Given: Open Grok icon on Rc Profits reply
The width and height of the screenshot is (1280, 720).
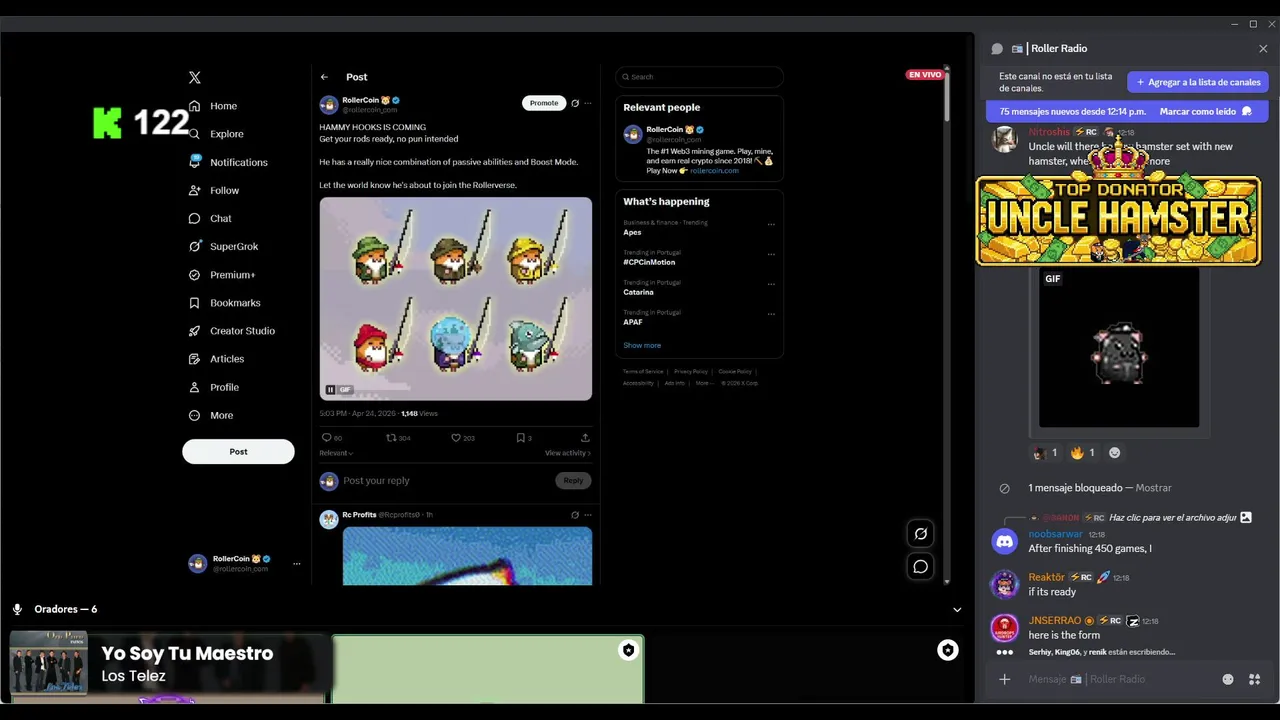Looking at the screenshot, I should (x=575, y=515).
